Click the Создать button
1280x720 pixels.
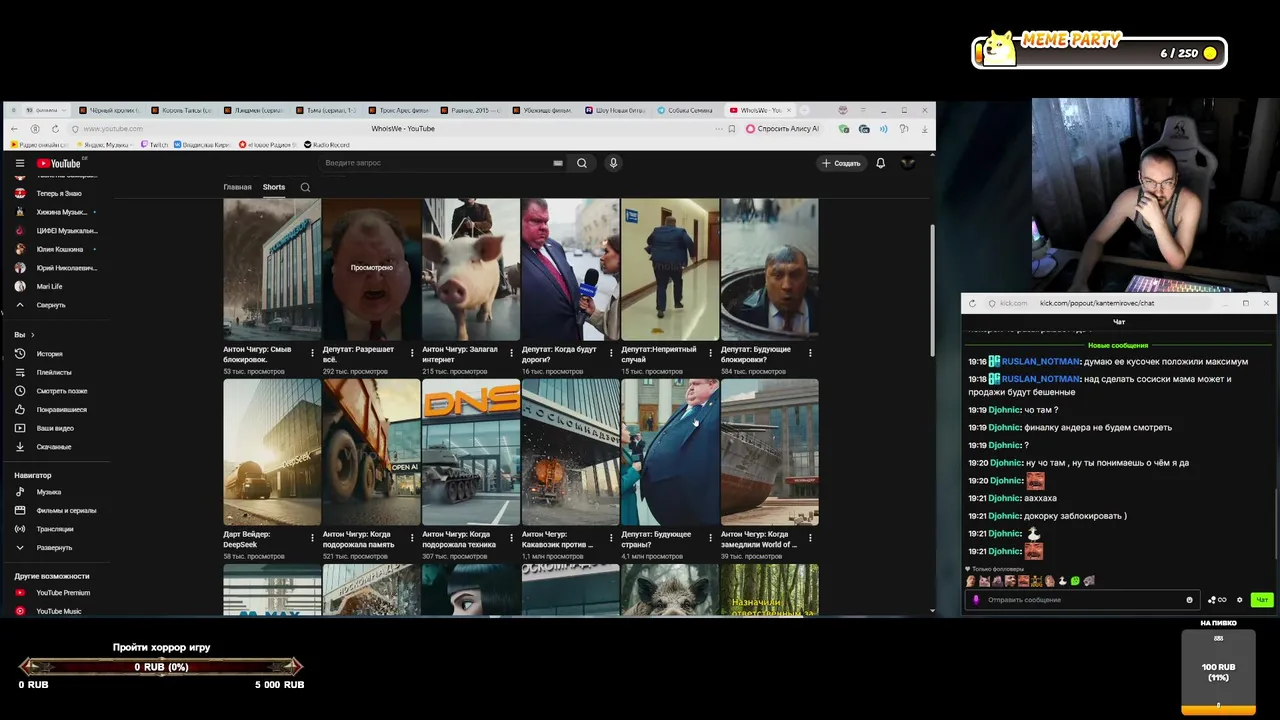click(841, 163)
